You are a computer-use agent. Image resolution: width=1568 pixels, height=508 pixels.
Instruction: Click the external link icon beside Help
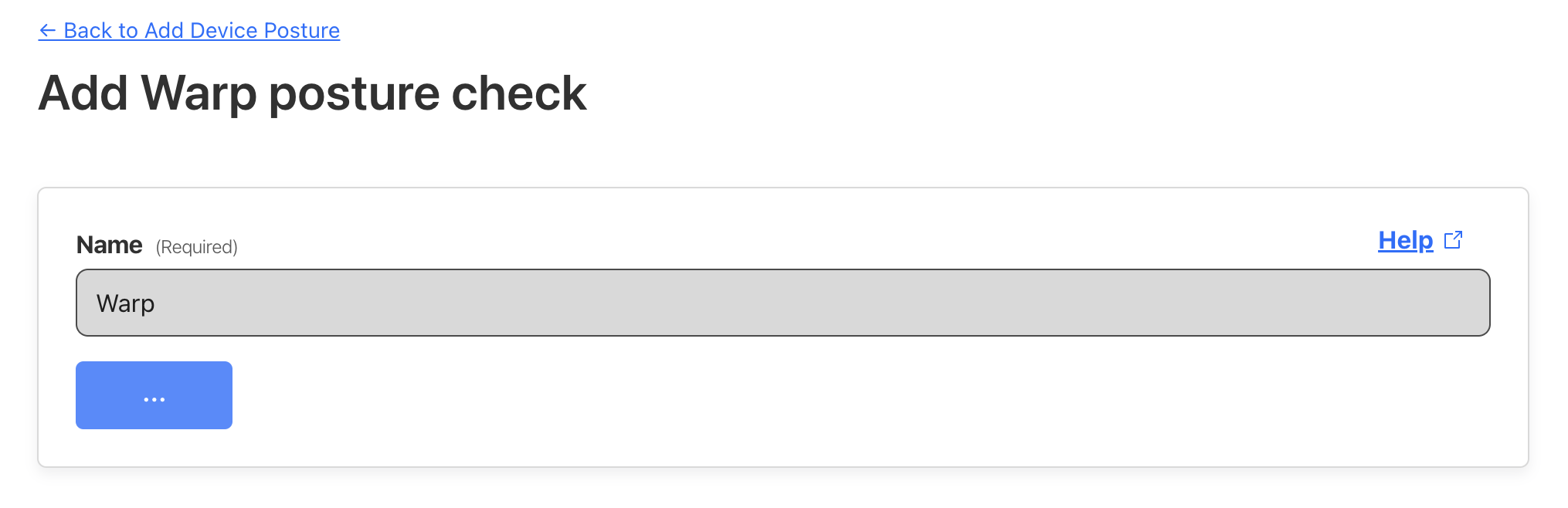point(1453,240)
